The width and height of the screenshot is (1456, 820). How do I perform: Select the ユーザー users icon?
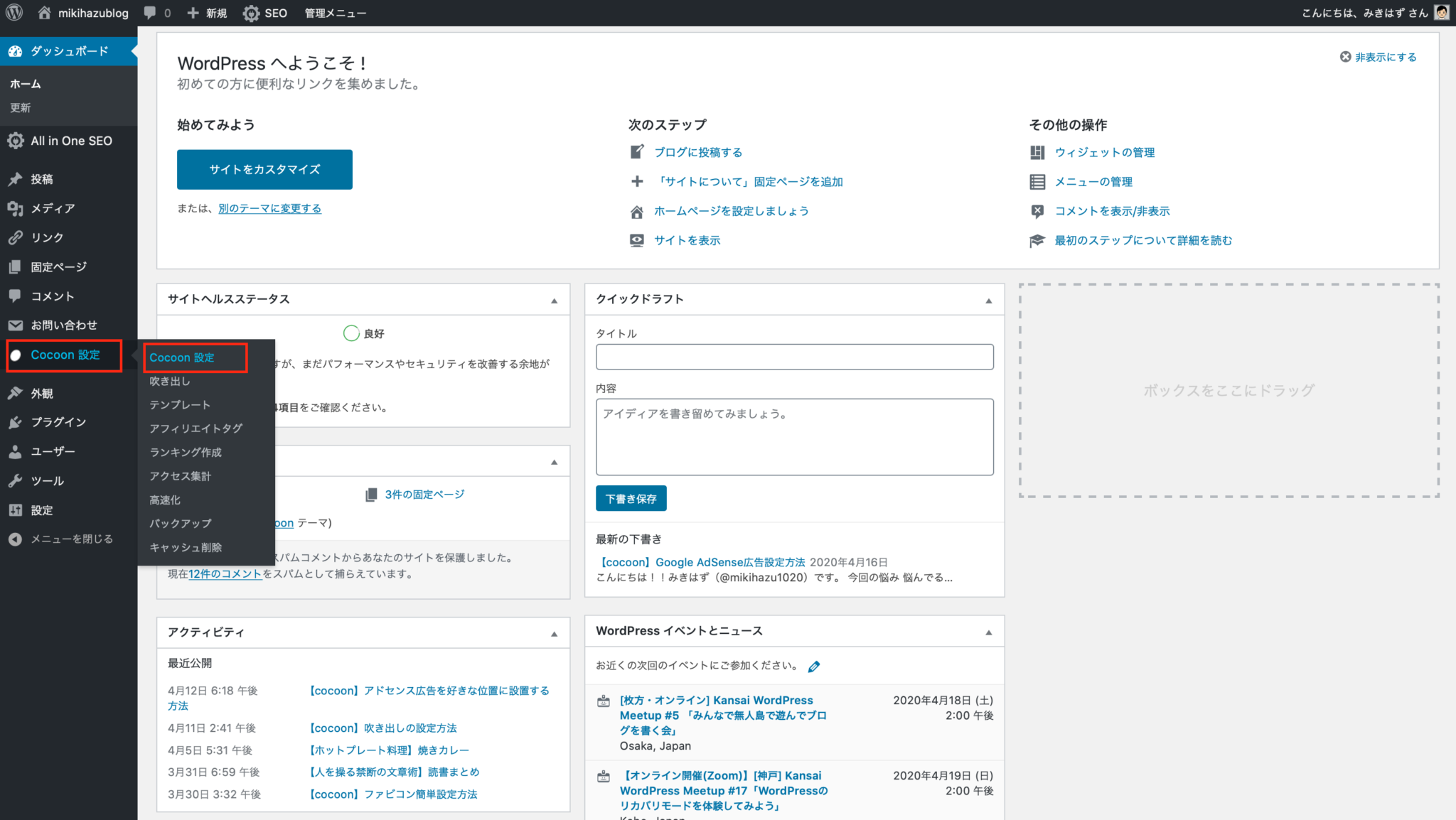(x=16, y=451)
